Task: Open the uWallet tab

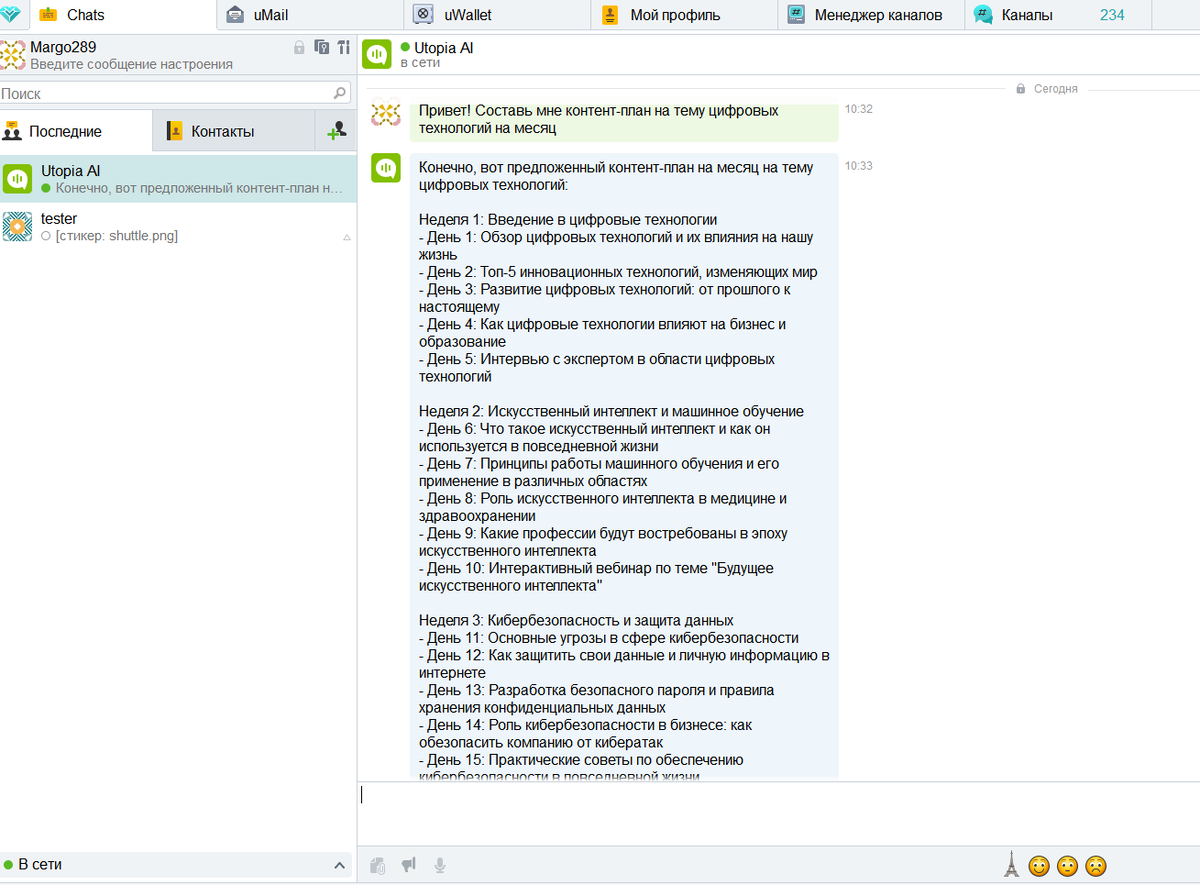Action: click(x=498, y=15)
